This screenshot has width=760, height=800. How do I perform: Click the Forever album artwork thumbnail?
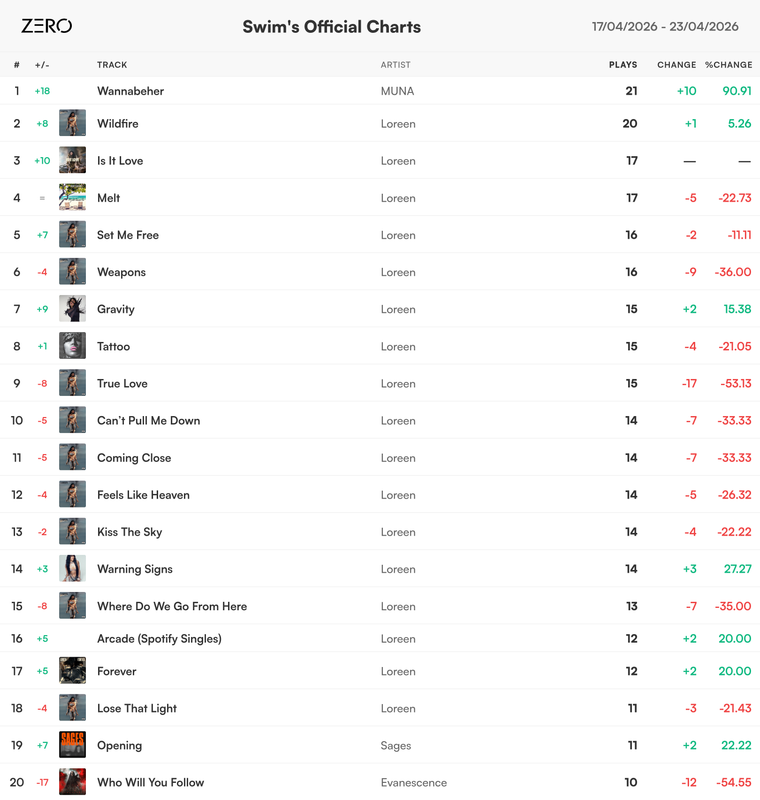[x=72, y=671]
